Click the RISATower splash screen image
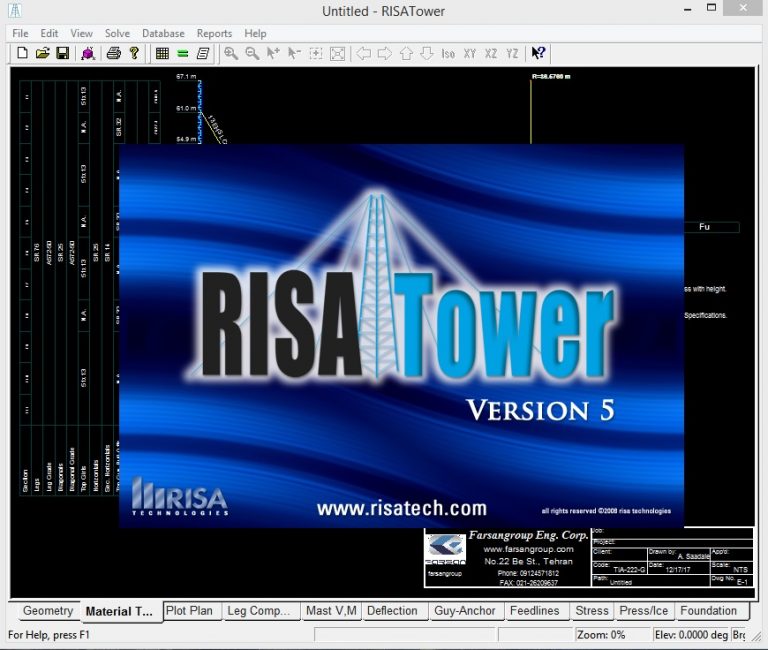768x650 pixels. click(x=401, y=335)
